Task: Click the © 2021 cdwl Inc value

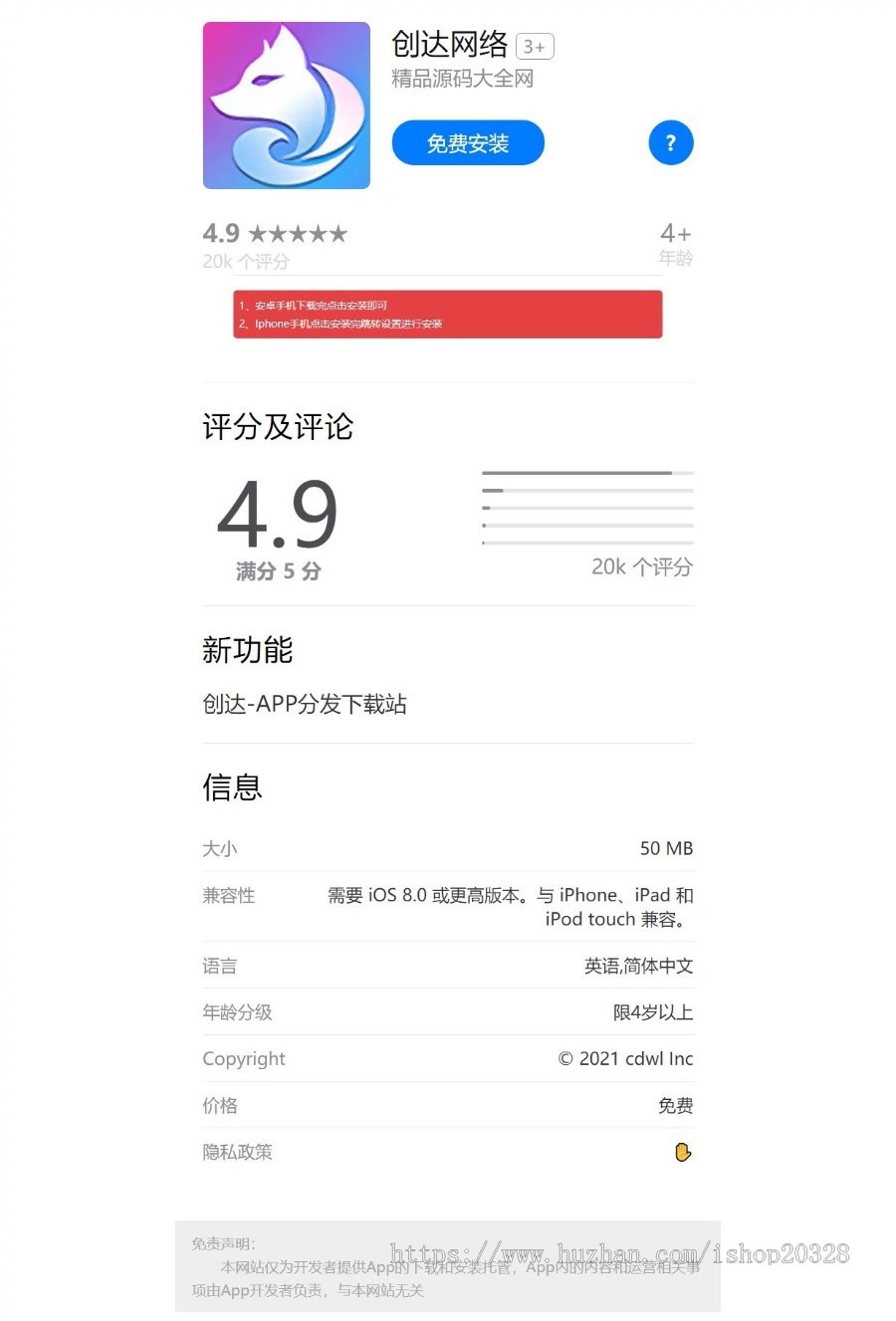Action: [x=625, y=1059]
